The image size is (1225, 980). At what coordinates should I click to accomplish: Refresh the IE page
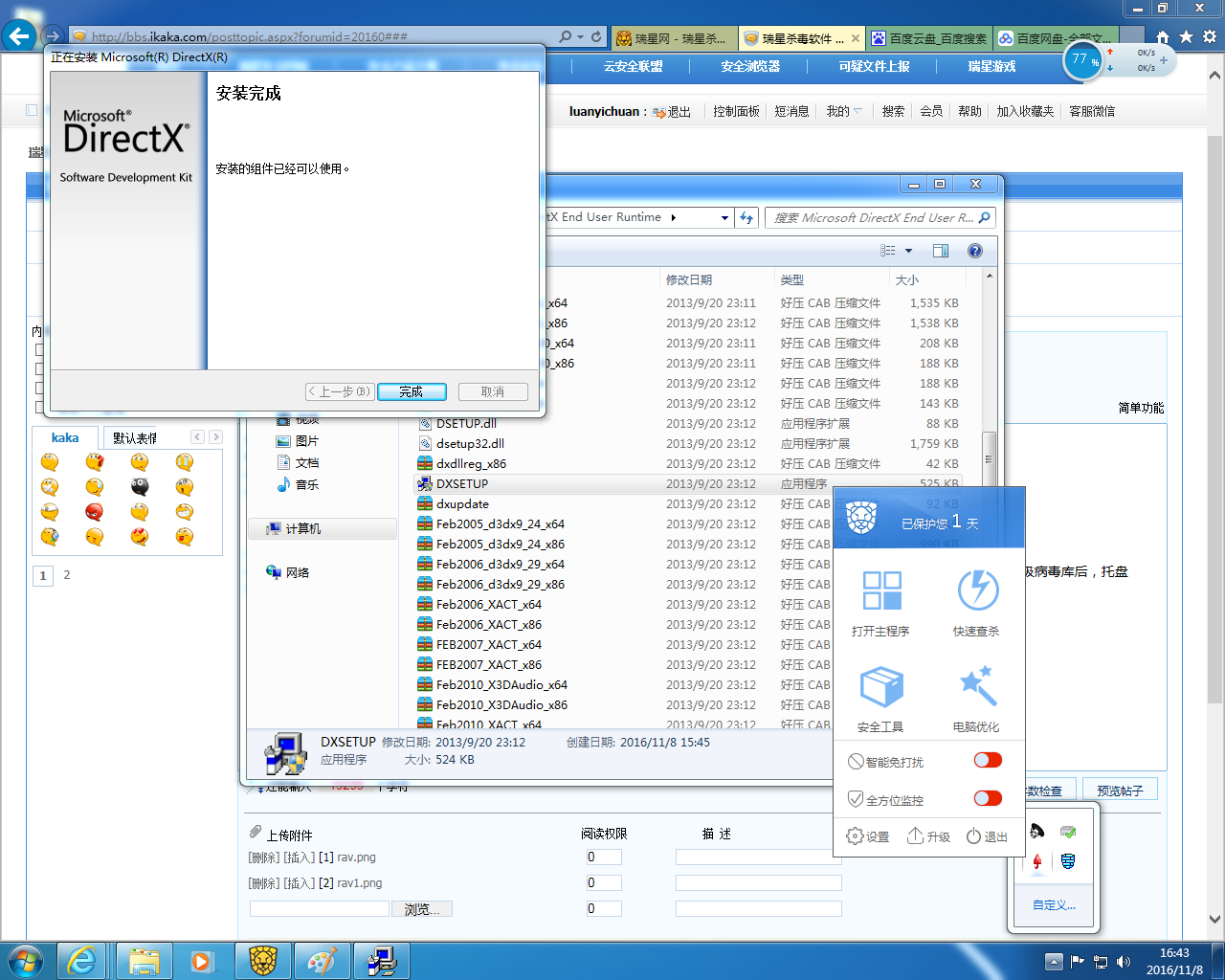pos(596,37)
